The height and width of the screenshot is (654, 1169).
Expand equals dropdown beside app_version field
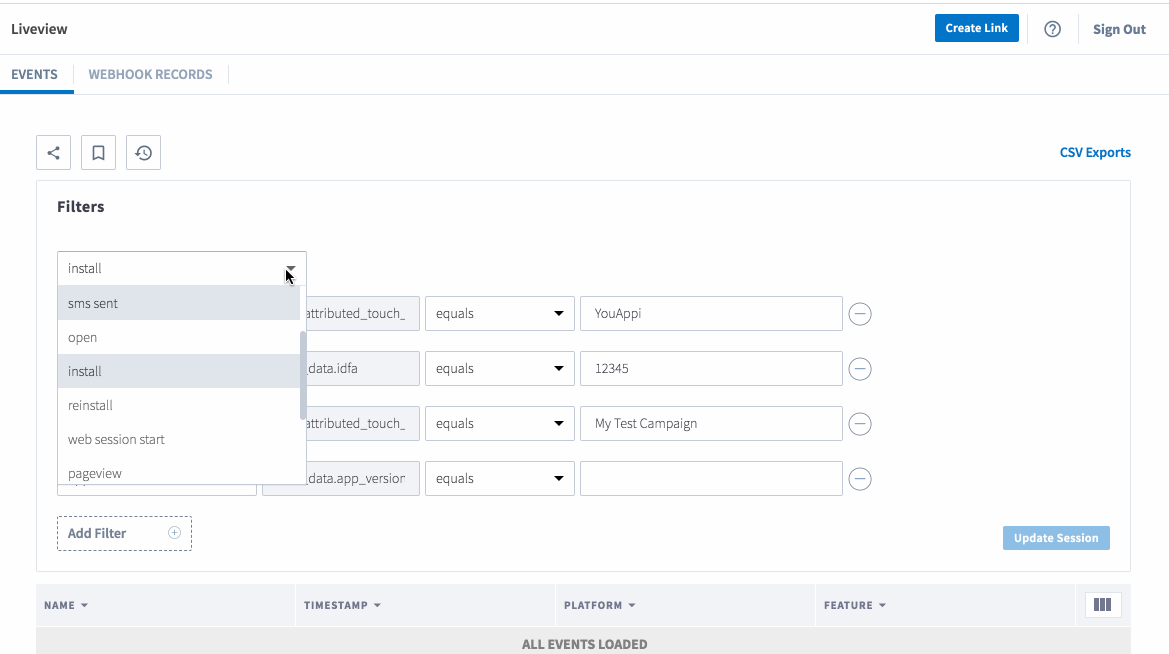(499, 479)
